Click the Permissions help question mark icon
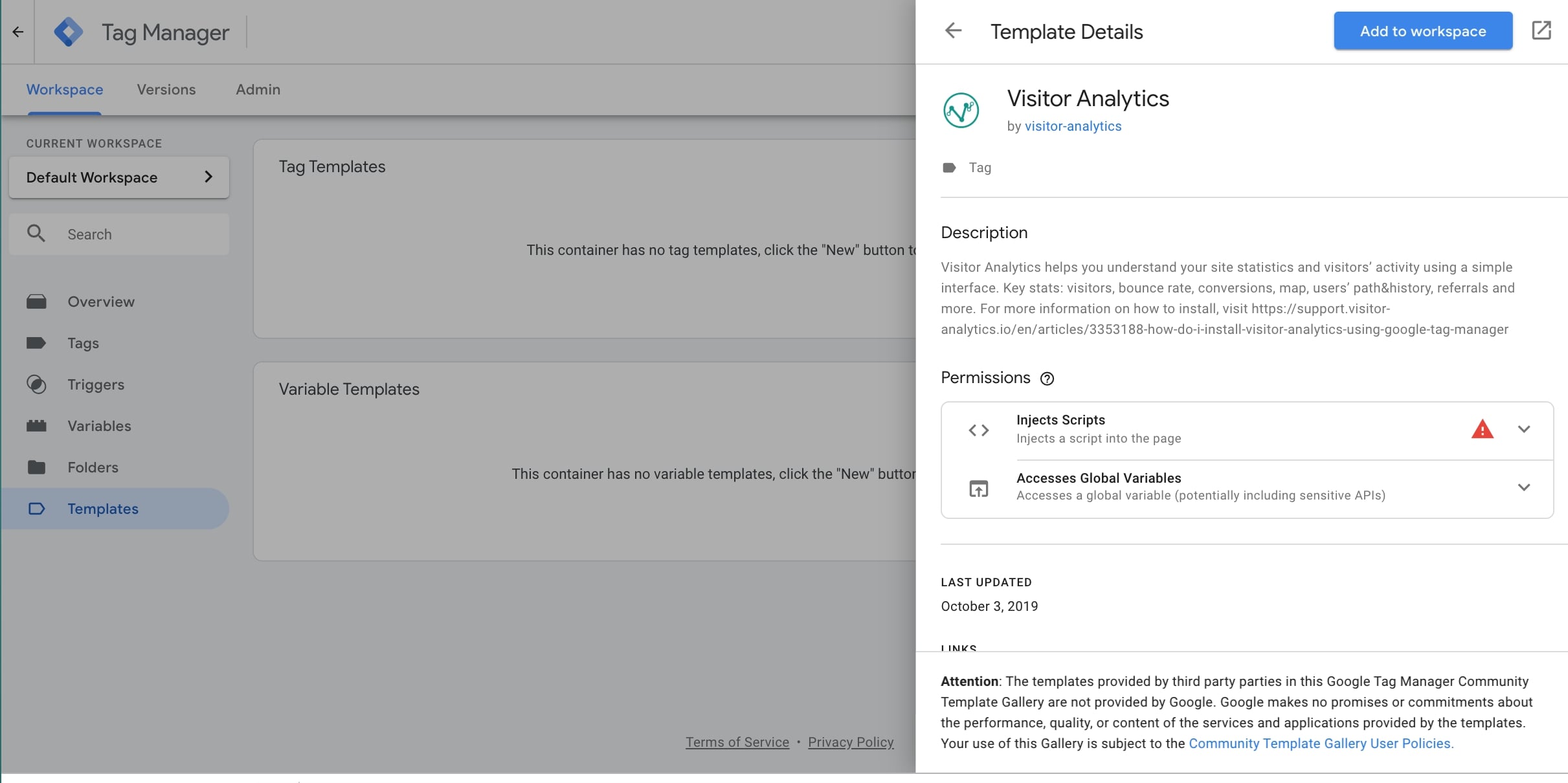The height and width of the screenshot is (783, 1568). pos(1047,379)
